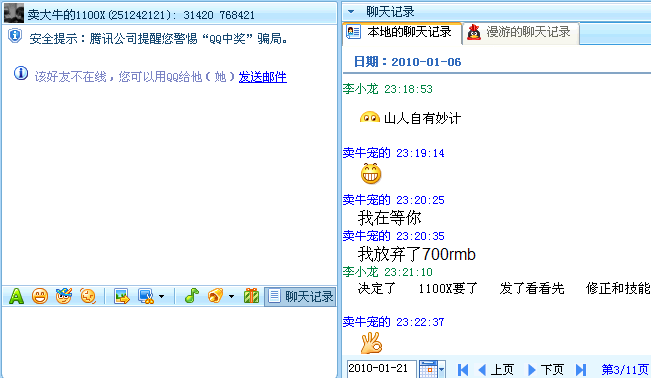This screenshot has width=651, height=378.
Task: Collapse the 聊天记录 panel header arrow
Action: pos(351,12)
